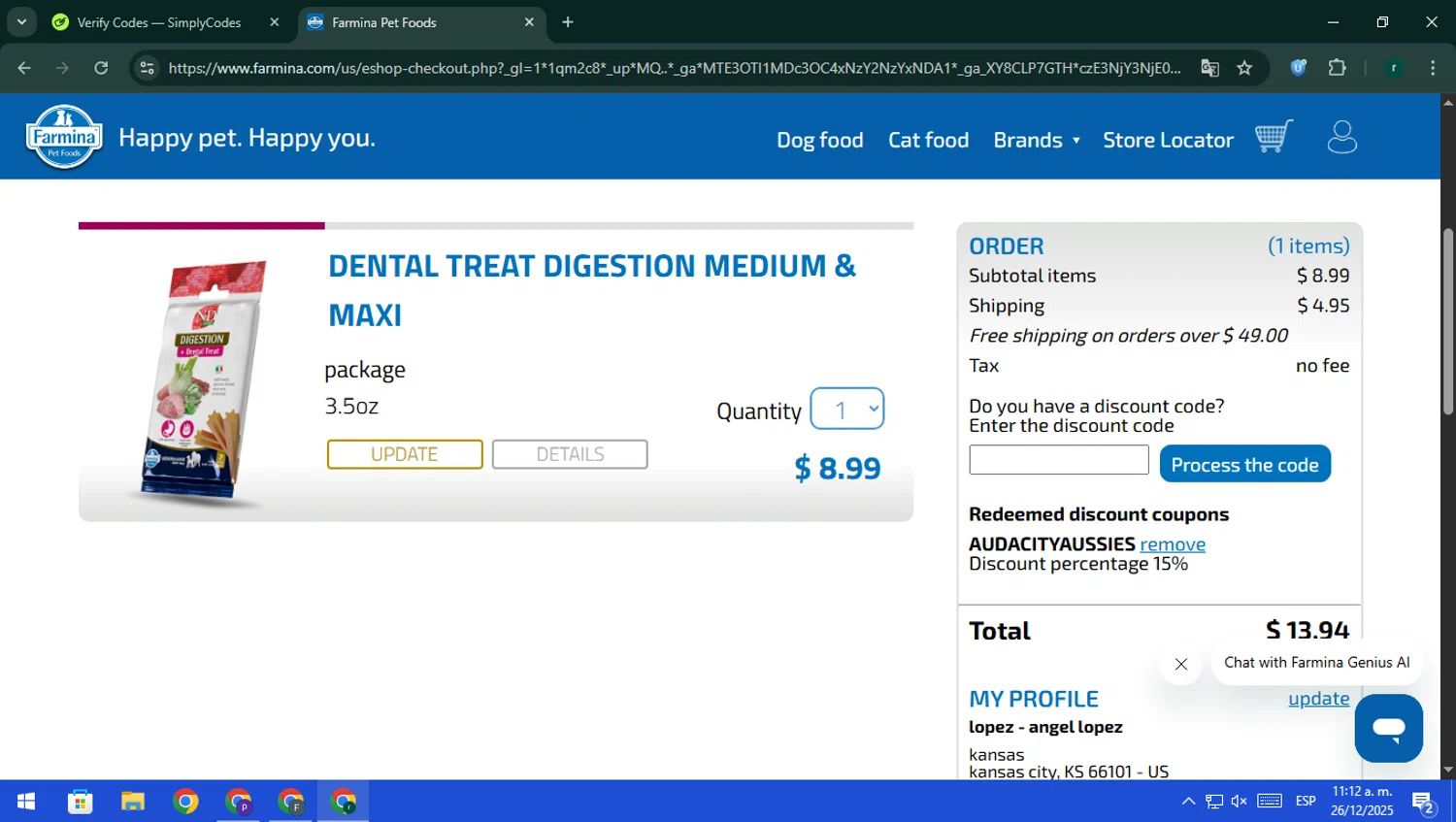Open the Farmina Genius AI chat bubble

1389,728
